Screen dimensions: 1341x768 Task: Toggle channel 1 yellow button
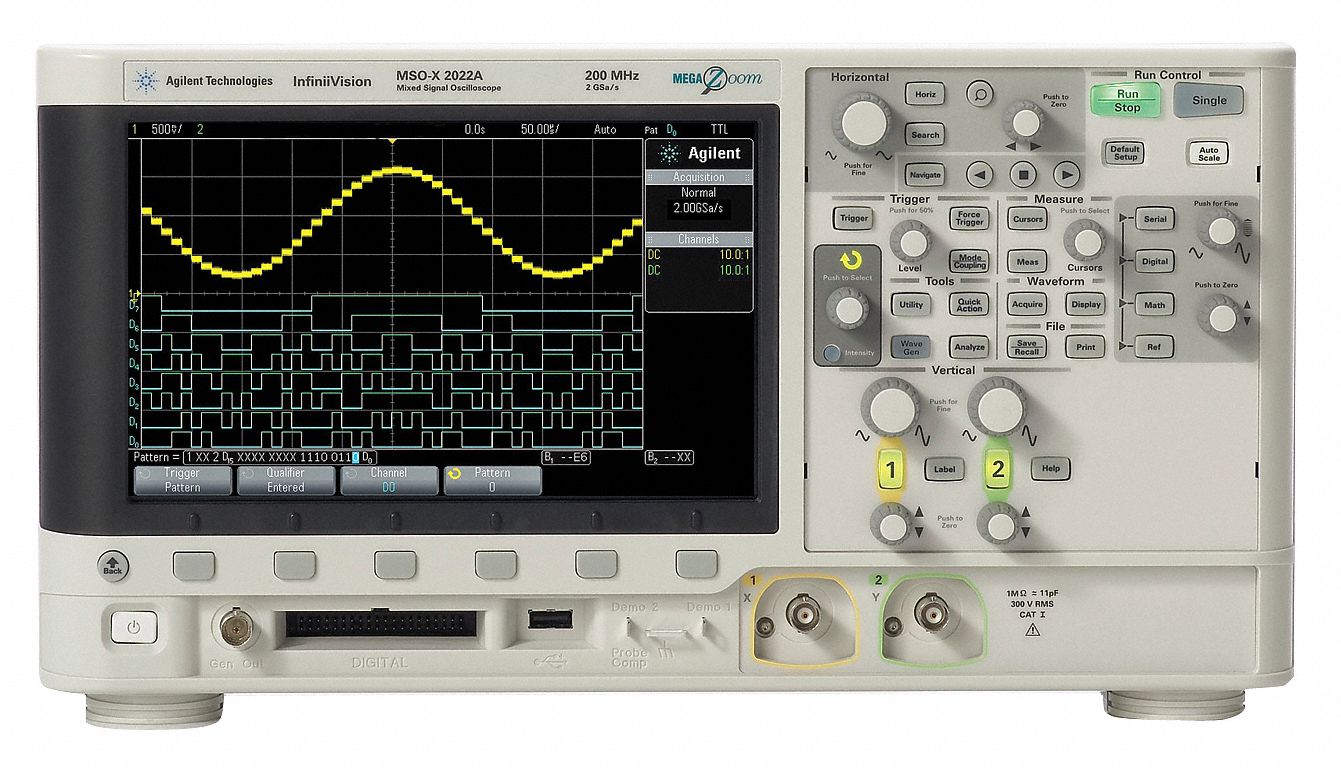892,468
